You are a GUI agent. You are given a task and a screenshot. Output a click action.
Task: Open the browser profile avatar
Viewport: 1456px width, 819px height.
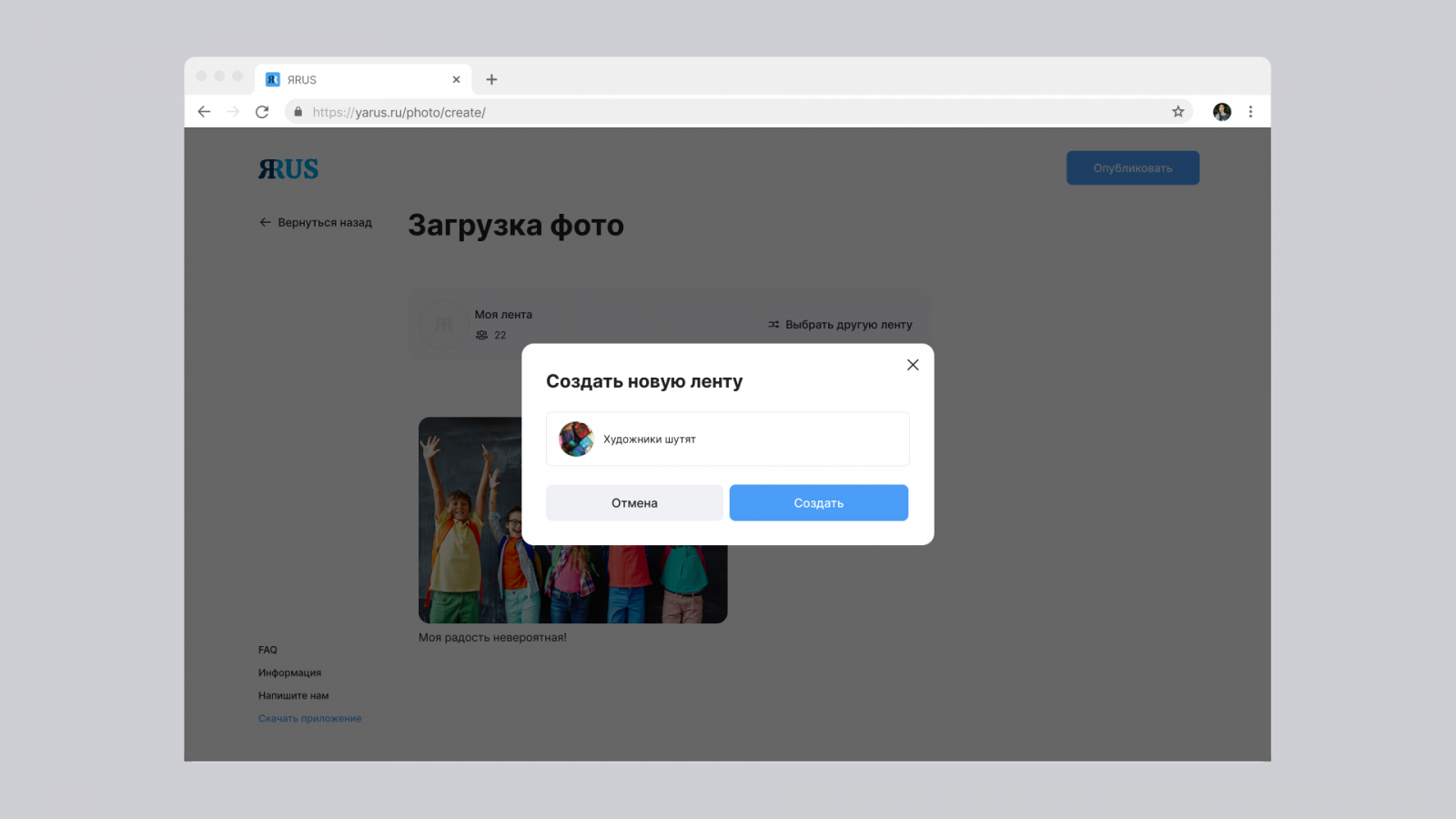pyautogui.click(x=1222, y=112)
